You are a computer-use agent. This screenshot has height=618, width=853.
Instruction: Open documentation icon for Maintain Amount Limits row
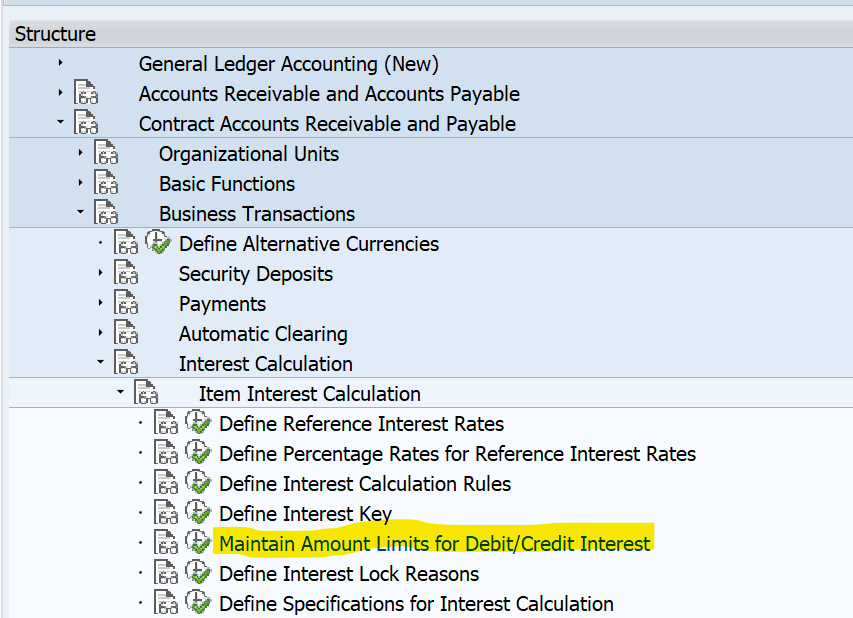coord(166,541)
